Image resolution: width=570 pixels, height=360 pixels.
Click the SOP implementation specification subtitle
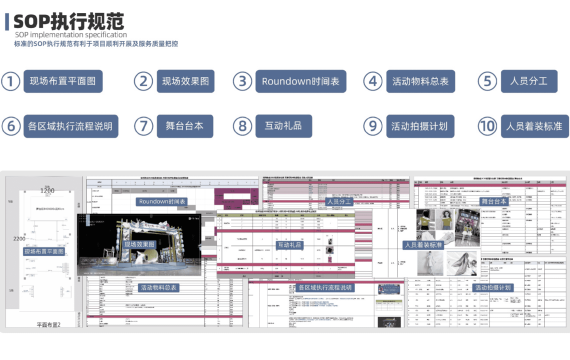click(71, 35)
